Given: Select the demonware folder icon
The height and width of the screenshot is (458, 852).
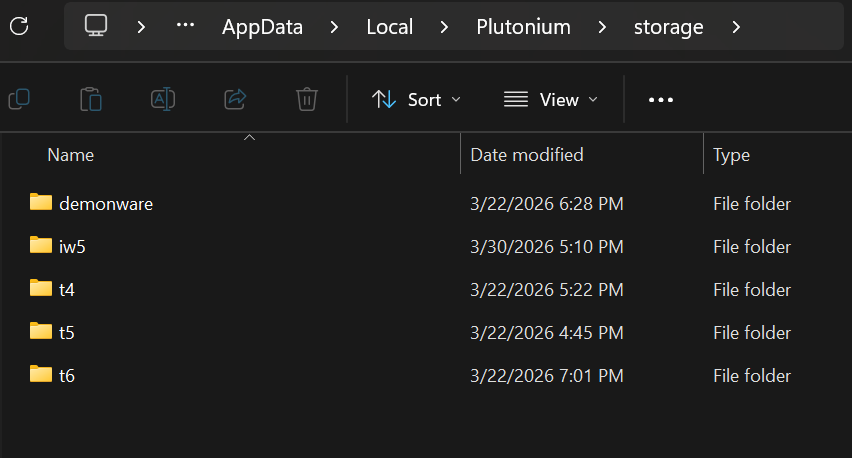Looking at the screenshot, I should pyautogui.click(x=41, y=202).
